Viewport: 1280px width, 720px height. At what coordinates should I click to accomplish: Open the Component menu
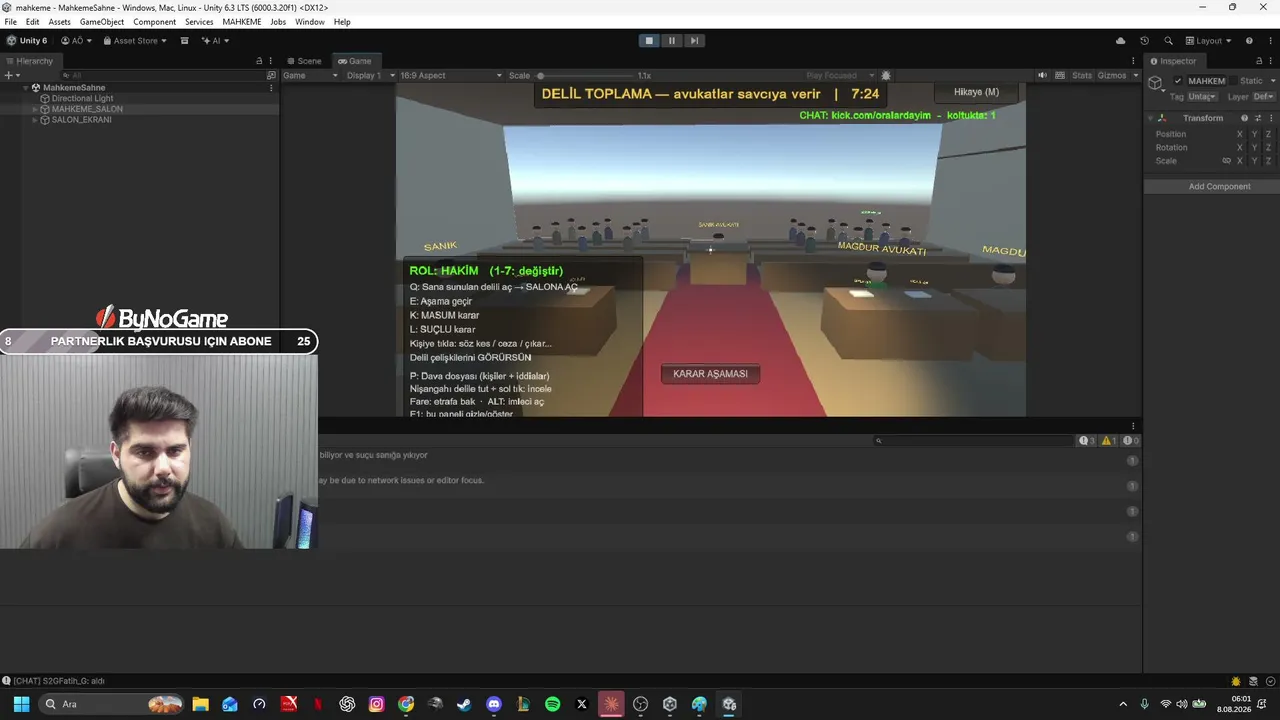pos(154,22)
